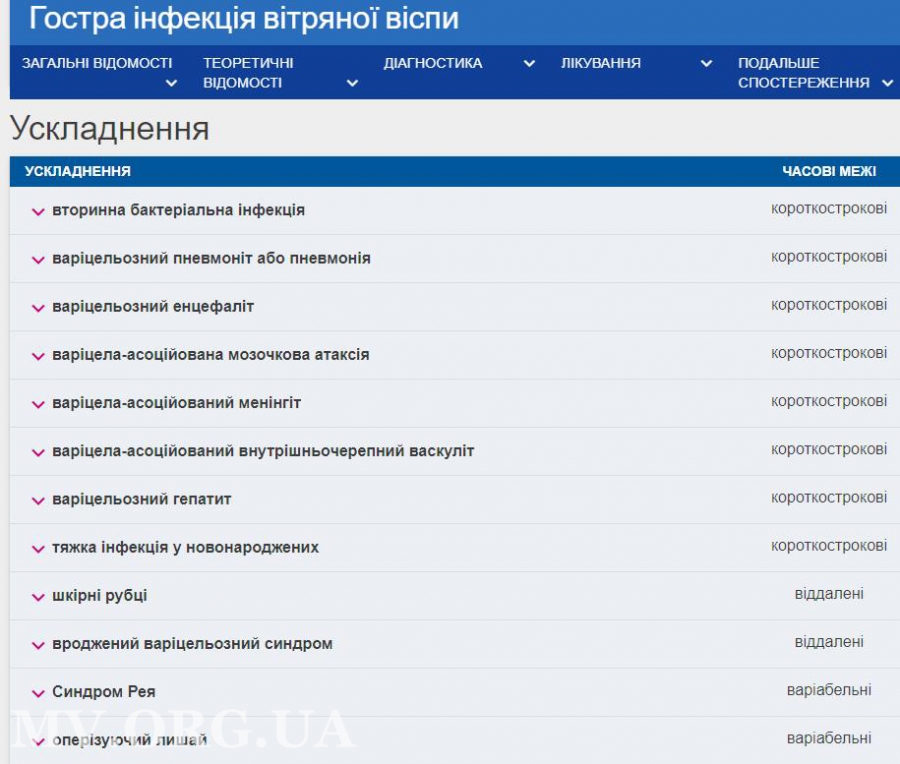Click chevron beside тяжка інфекція у новонароджених
Image resolution: width=900 pixels, height=764 pixels.
(38, 549)
